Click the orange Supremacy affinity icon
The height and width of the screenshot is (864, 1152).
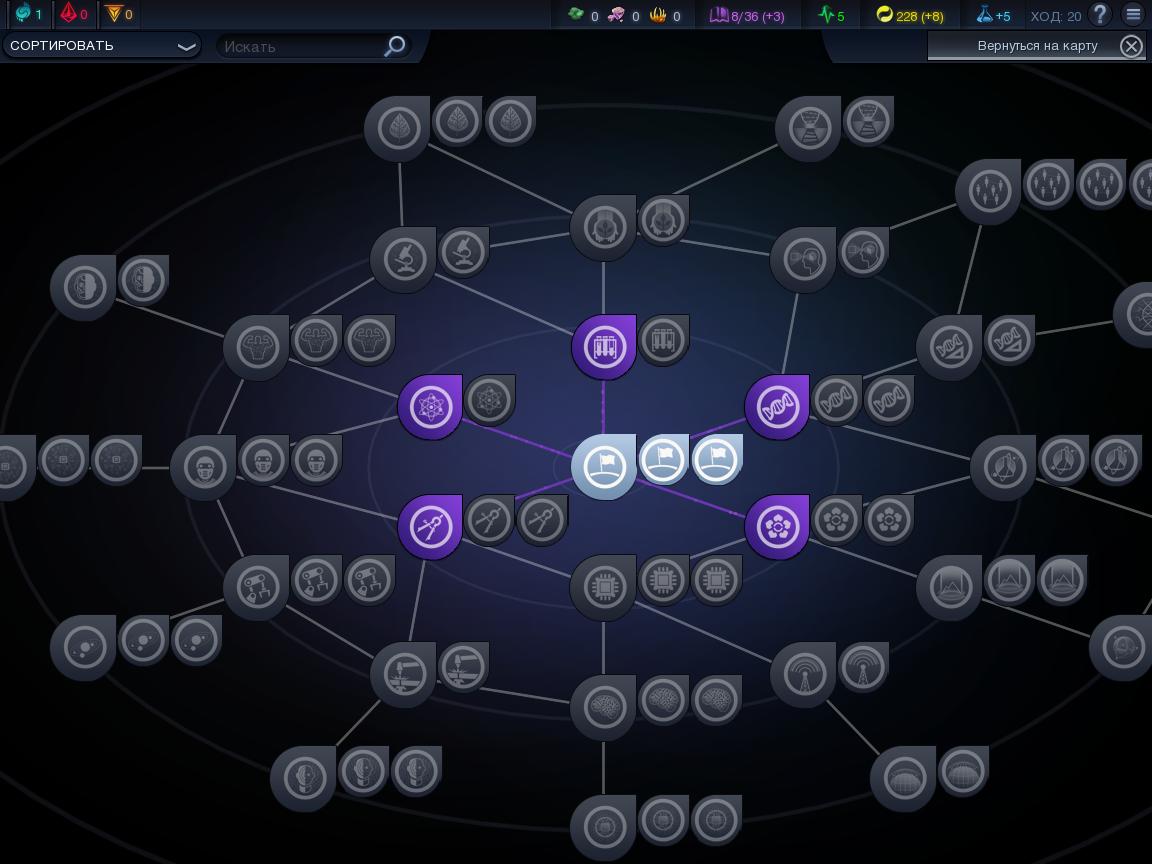[x=114, y=13]
